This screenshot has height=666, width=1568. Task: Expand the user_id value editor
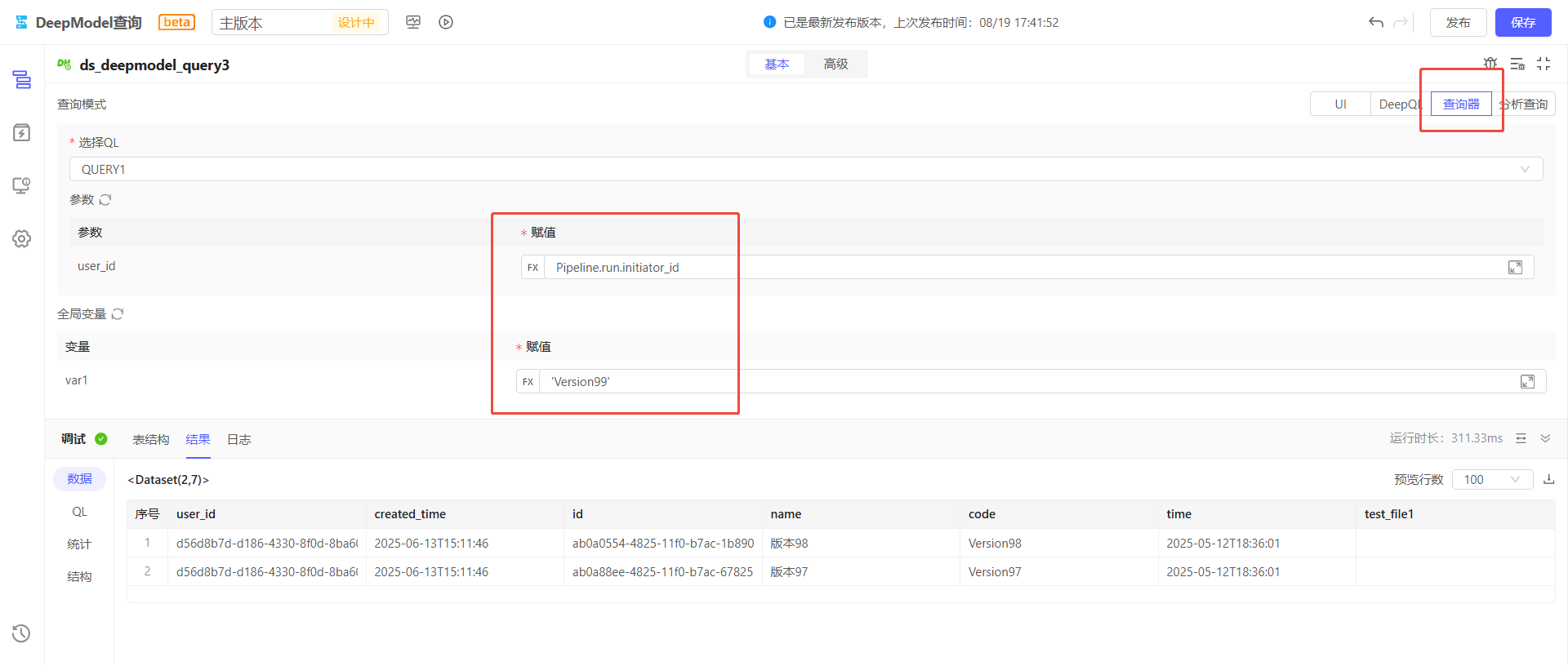[x=1515, y=267]
